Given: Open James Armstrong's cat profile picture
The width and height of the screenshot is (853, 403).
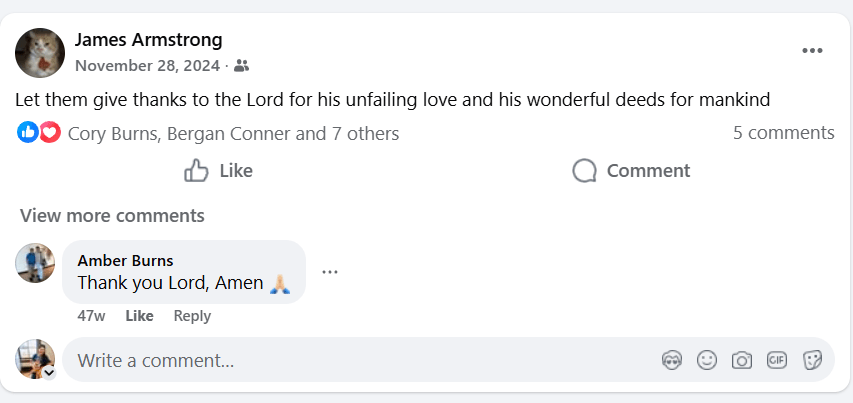Looking at the screenshot, I should click(x=40, y=52).
